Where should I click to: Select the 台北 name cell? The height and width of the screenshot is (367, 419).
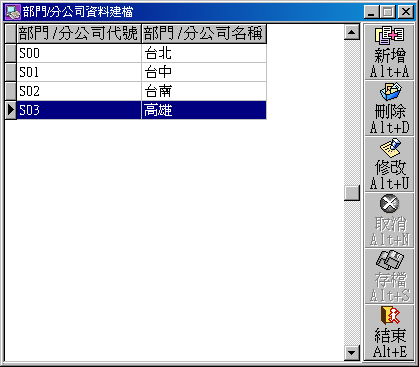pos(204,53)
